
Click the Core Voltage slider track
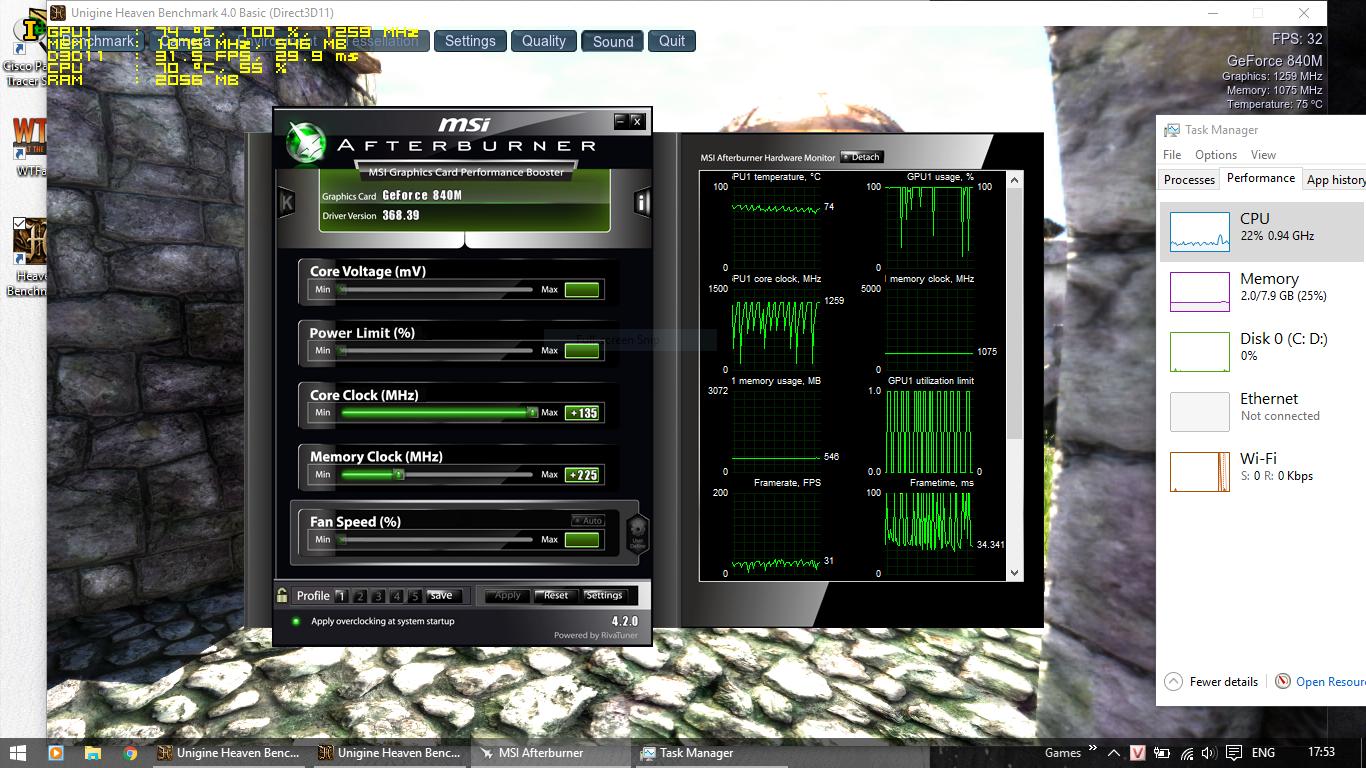point(436,290)
